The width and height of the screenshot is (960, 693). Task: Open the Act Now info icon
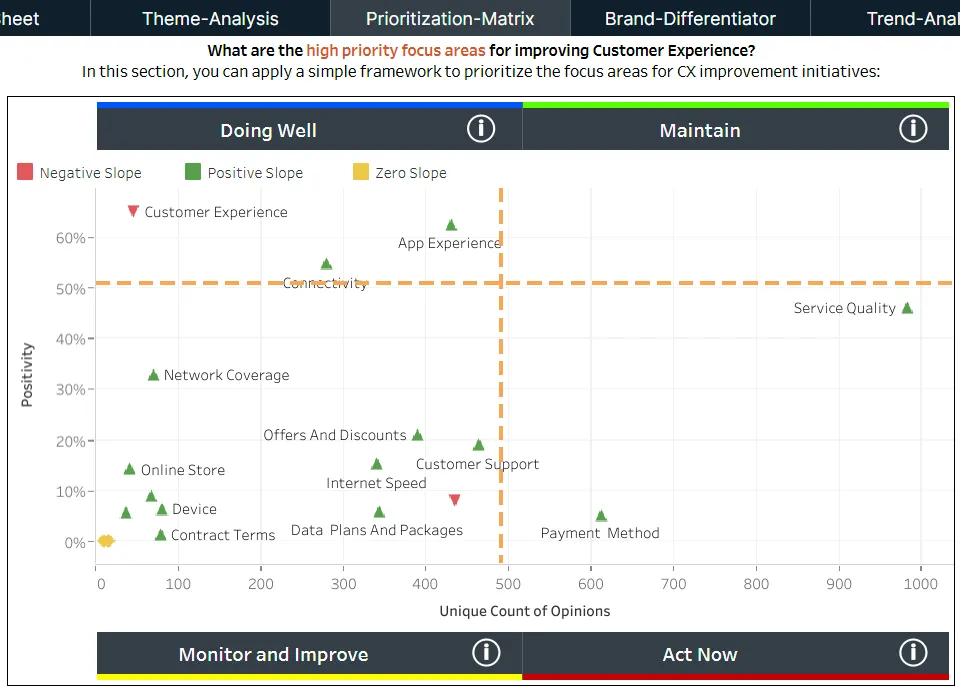(913, 652)
